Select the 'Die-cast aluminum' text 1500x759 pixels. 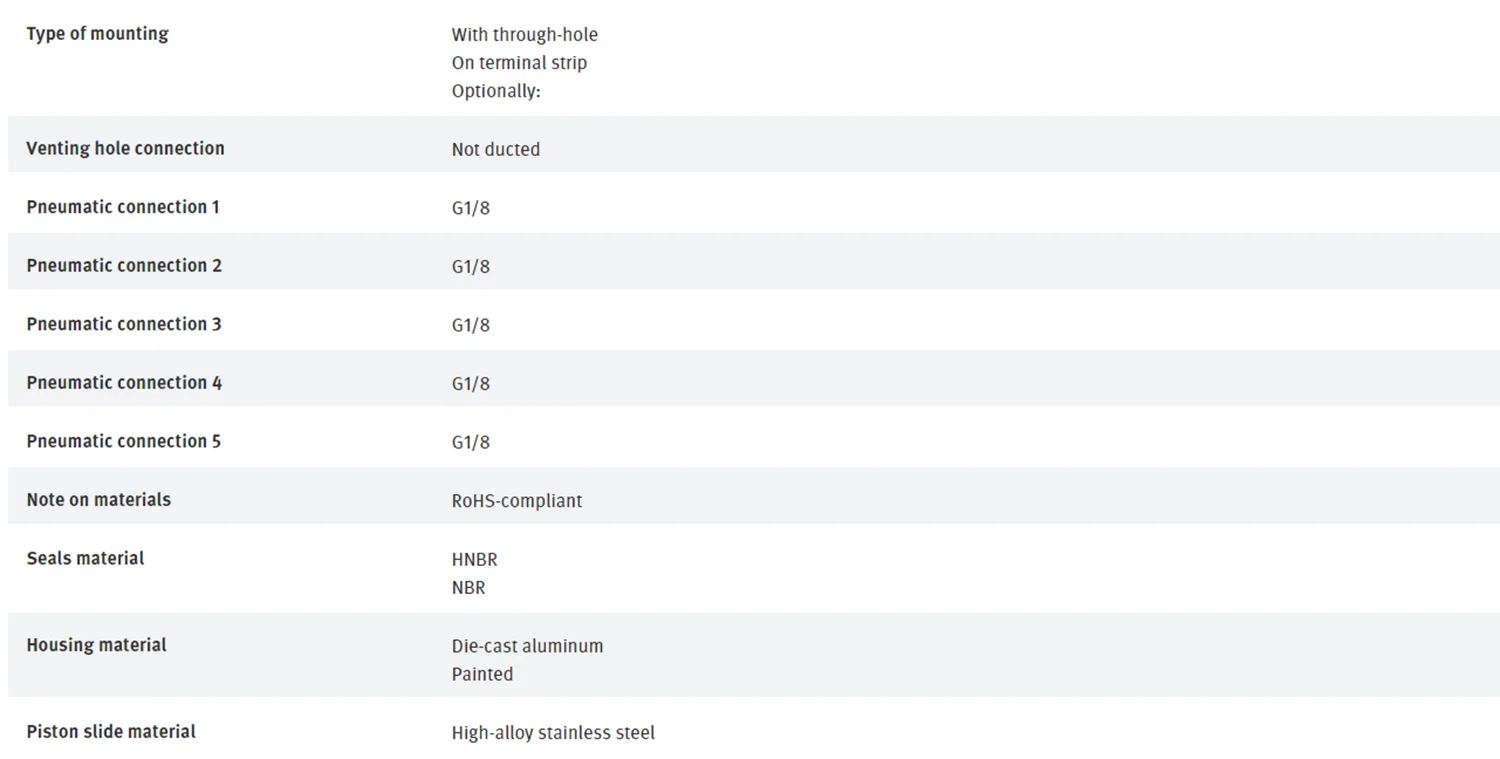click(x=528, y=646)
